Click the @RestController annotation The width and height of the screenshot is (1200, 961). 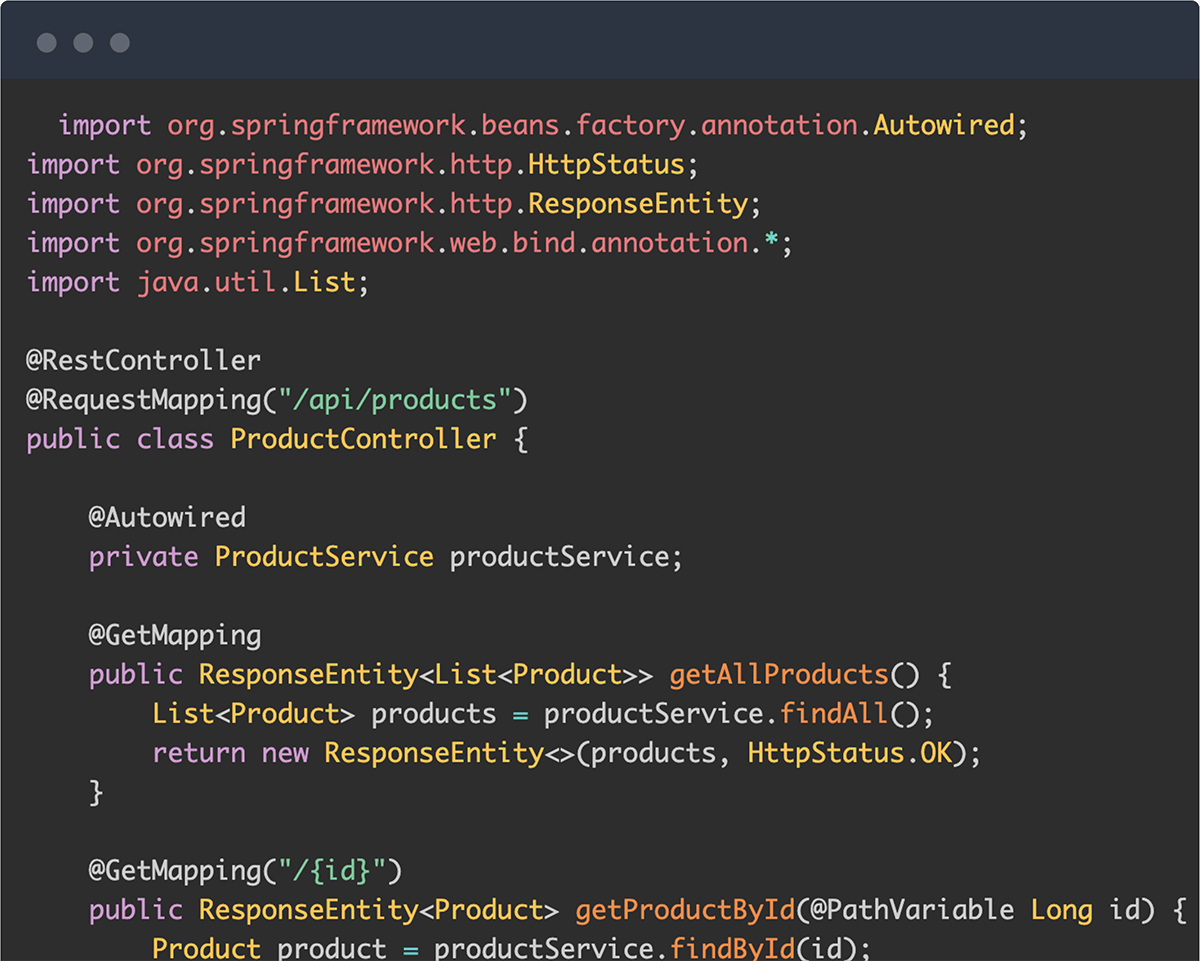pyautogui.click(x=144, y=360)
